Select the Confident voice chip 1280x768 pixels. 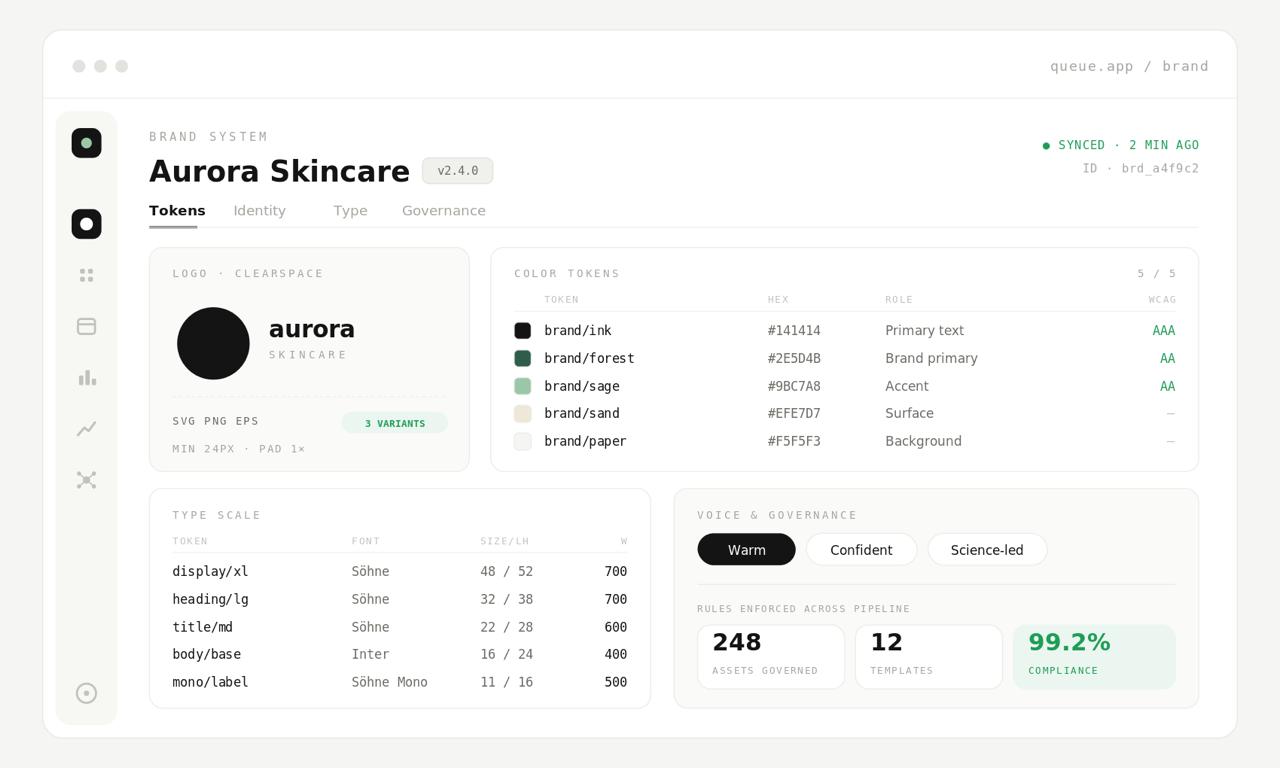pos(861,549)
